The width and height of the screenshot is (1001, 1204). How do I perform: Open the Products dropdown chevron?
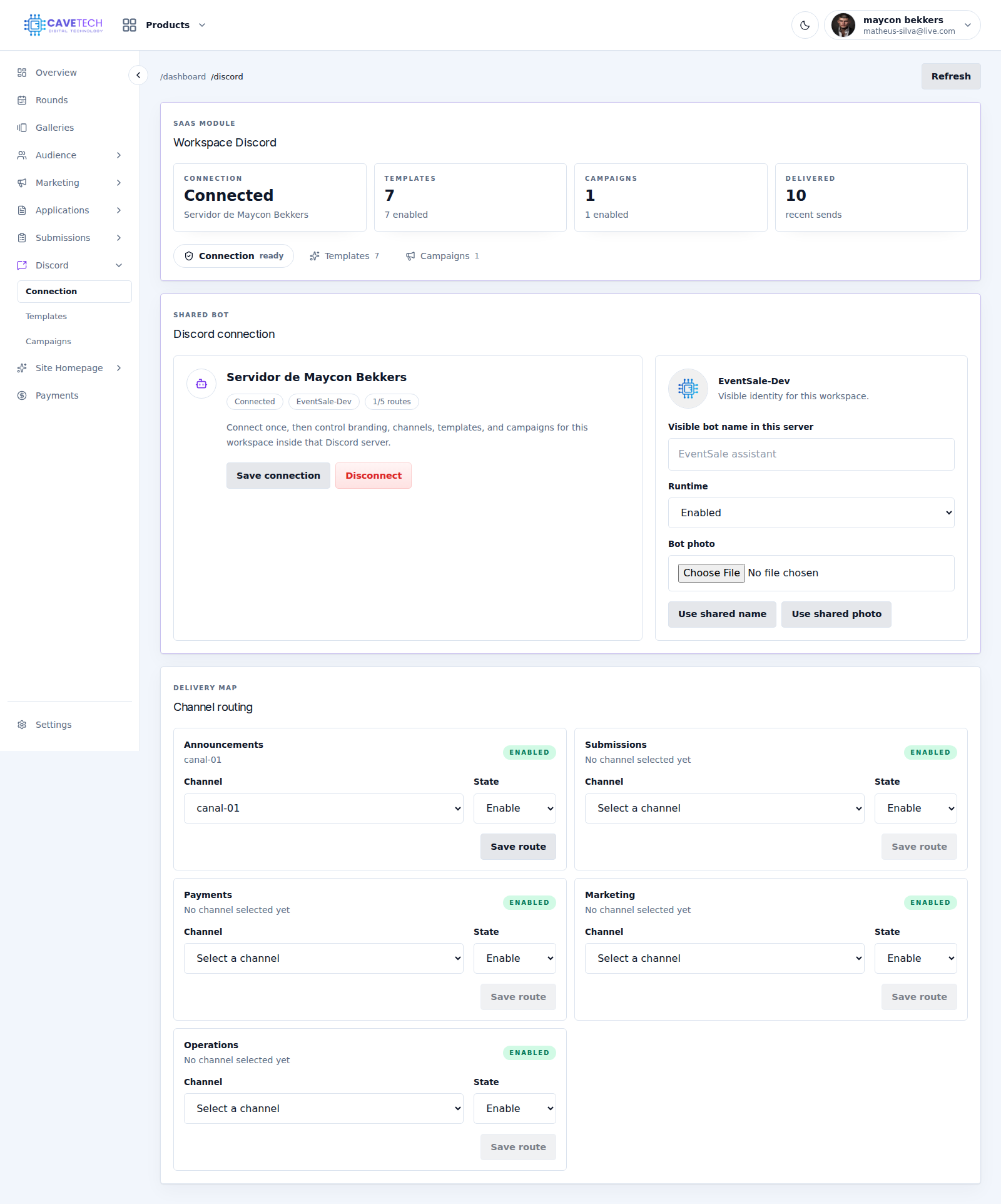point(202,25)
